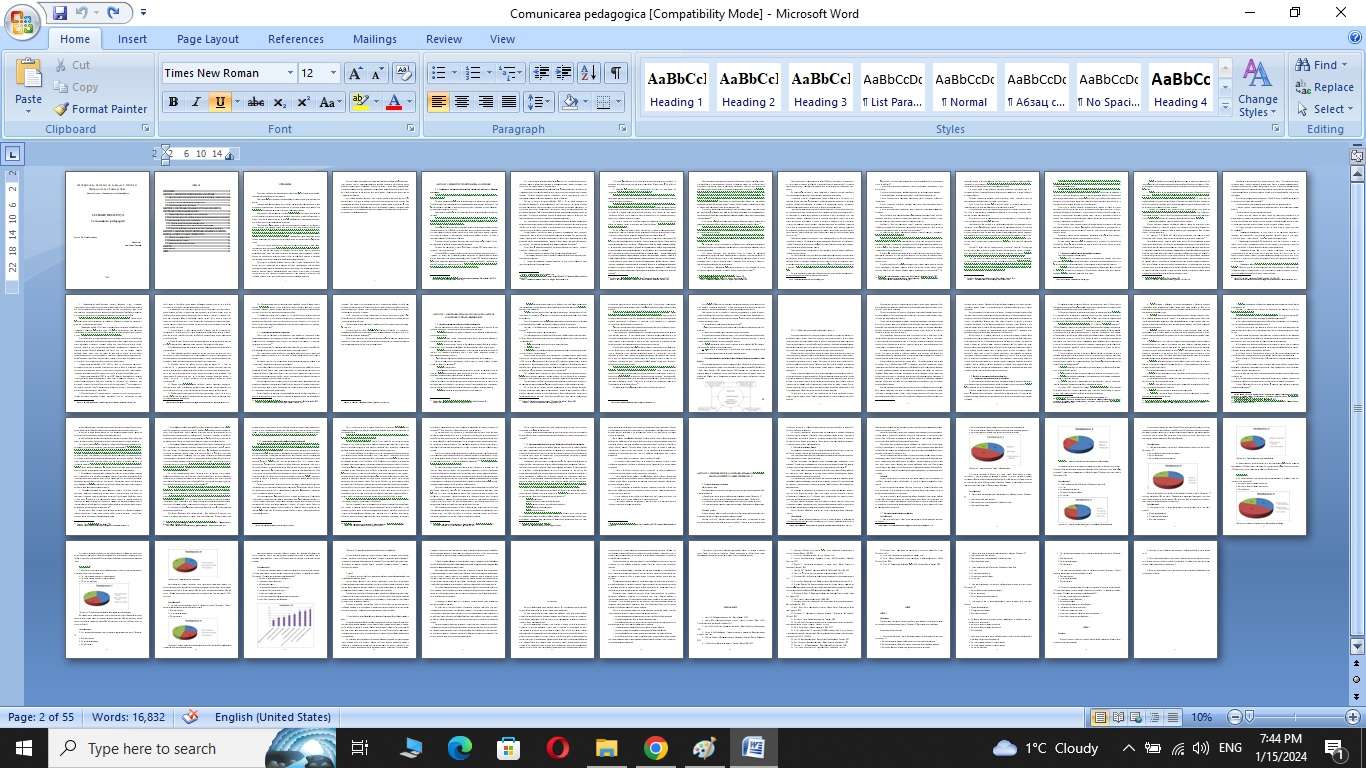Click the Show/Hide paragraph marks icon
The width and height of the screenshot is (1366, 768).
tap(616, 73)
